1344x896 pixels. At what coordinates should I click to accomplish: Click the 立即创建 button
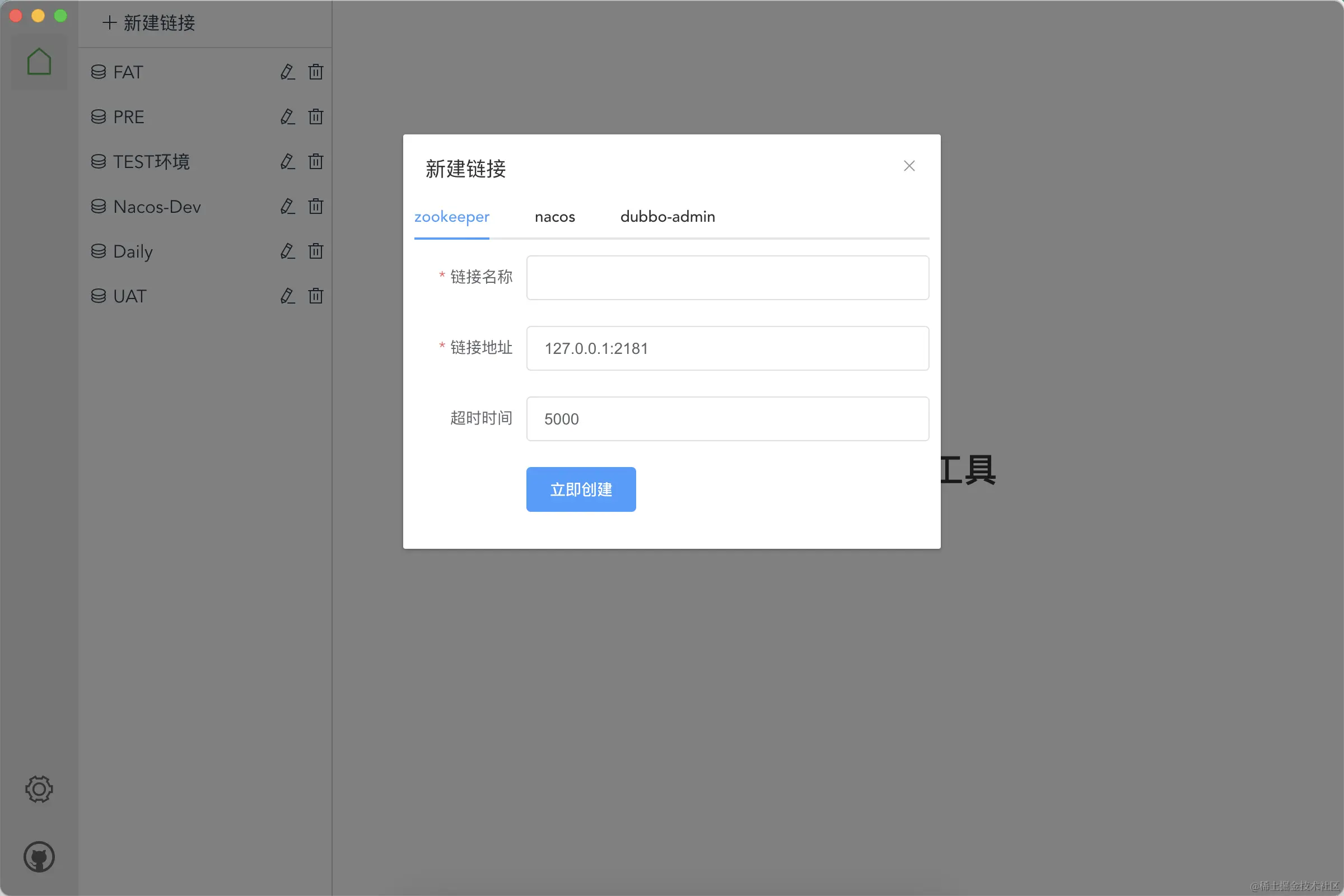(x=581, y=489)
